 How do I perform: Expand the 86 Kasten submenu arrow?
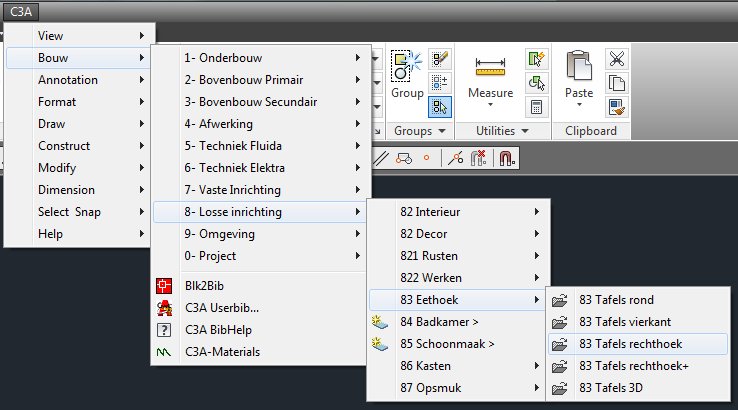[537, 366]
